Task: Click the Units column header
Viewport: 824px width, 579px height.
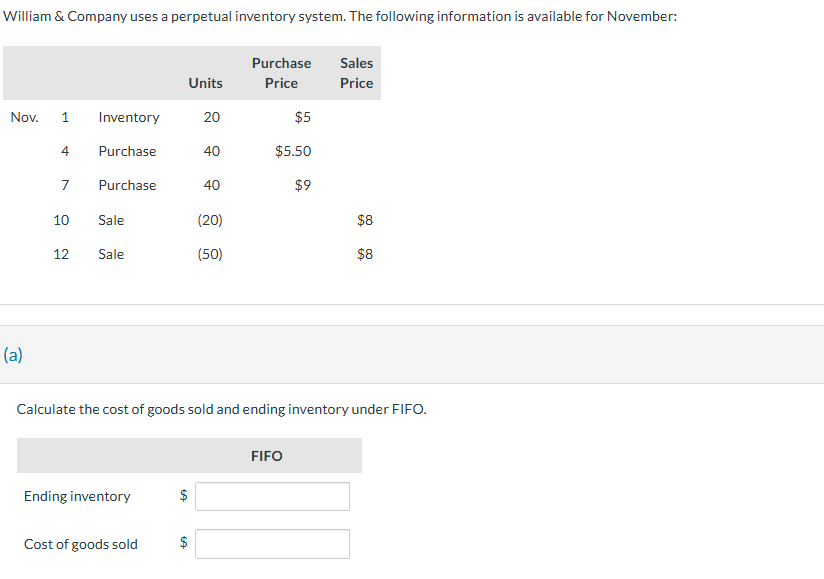Action: 205,83
